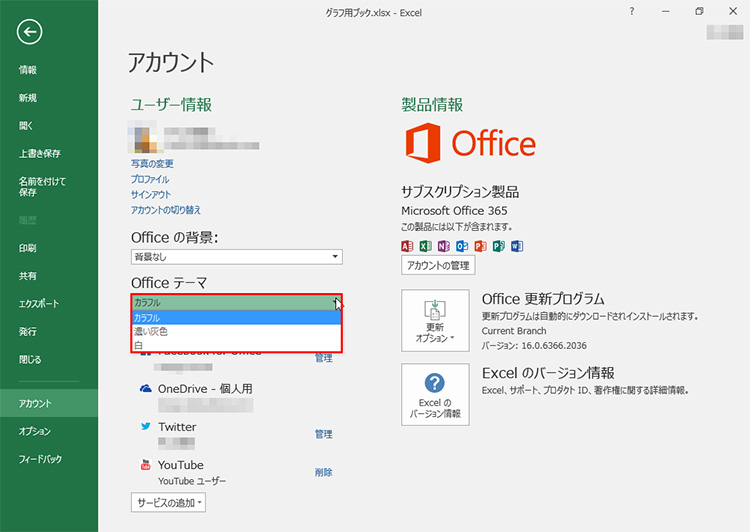Screen dimensions: 750x532
Task: Expand the サービスの追加 dropdown
Action: [168, 501]
